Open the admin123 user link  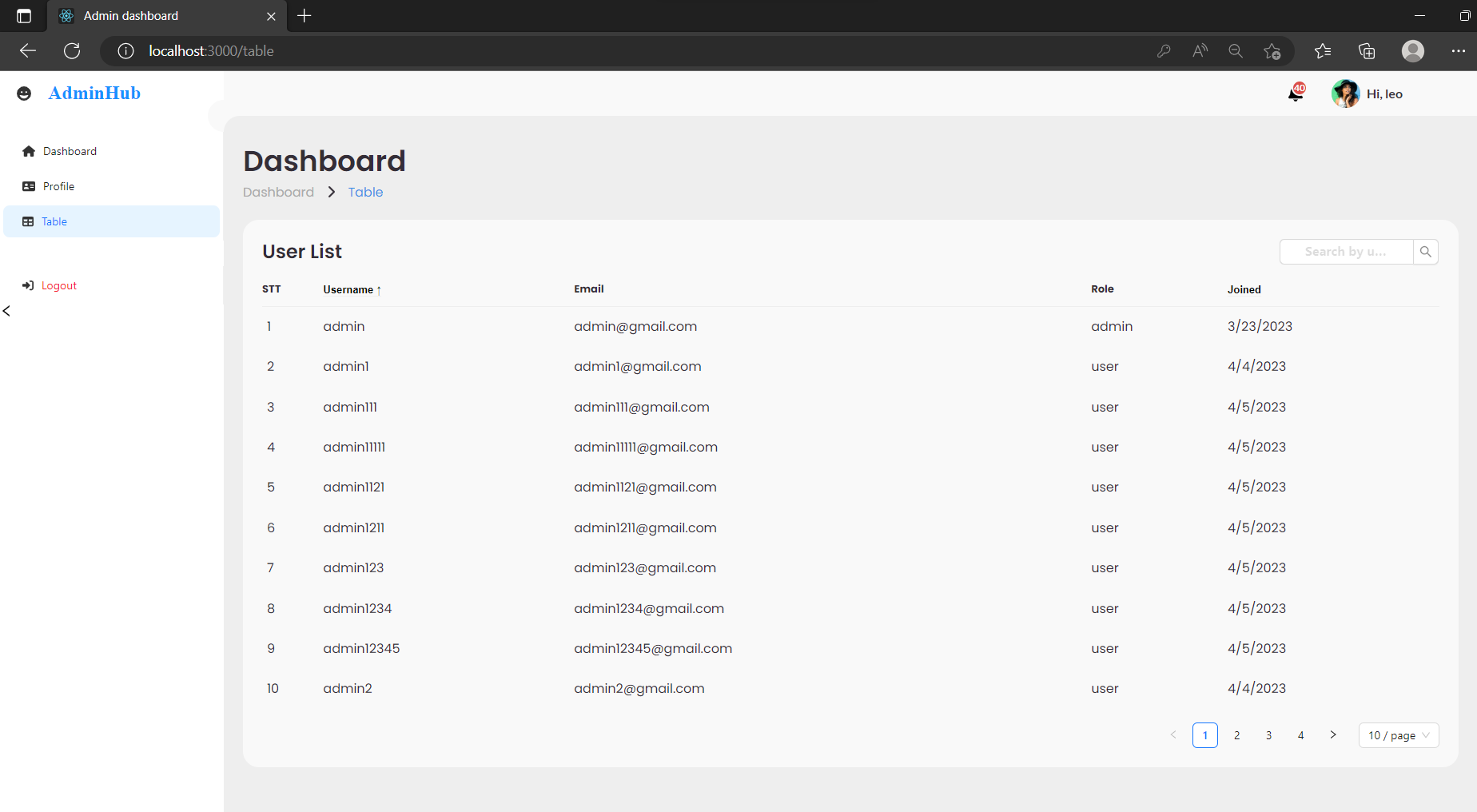[352, 567]
